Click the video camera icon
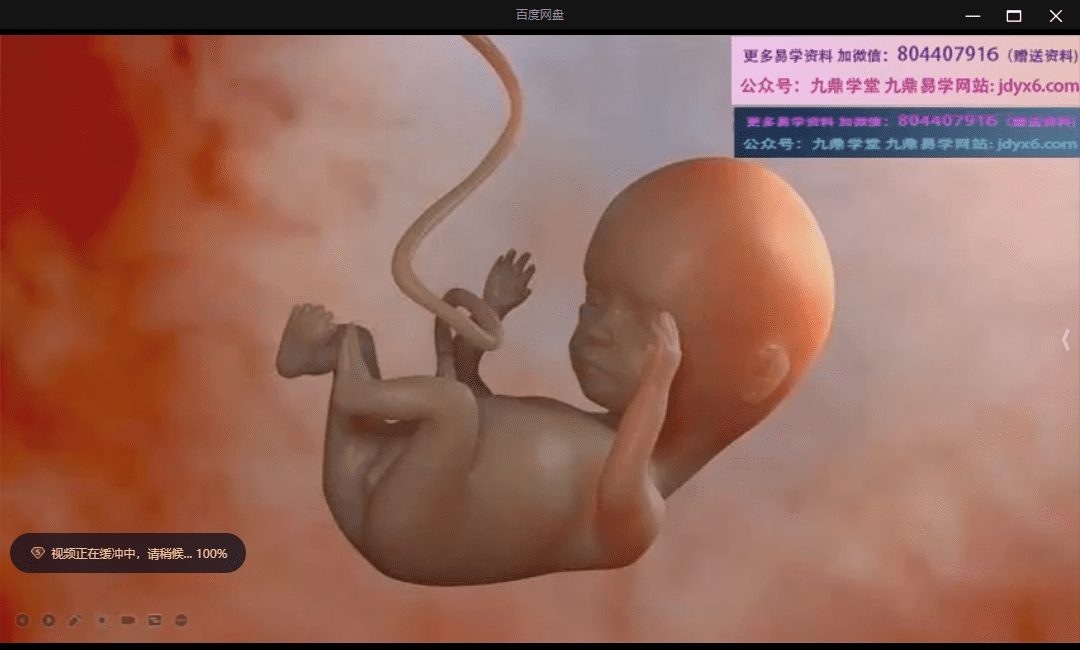The width and height of the screenshot is (1080, 650). (128, 620)
